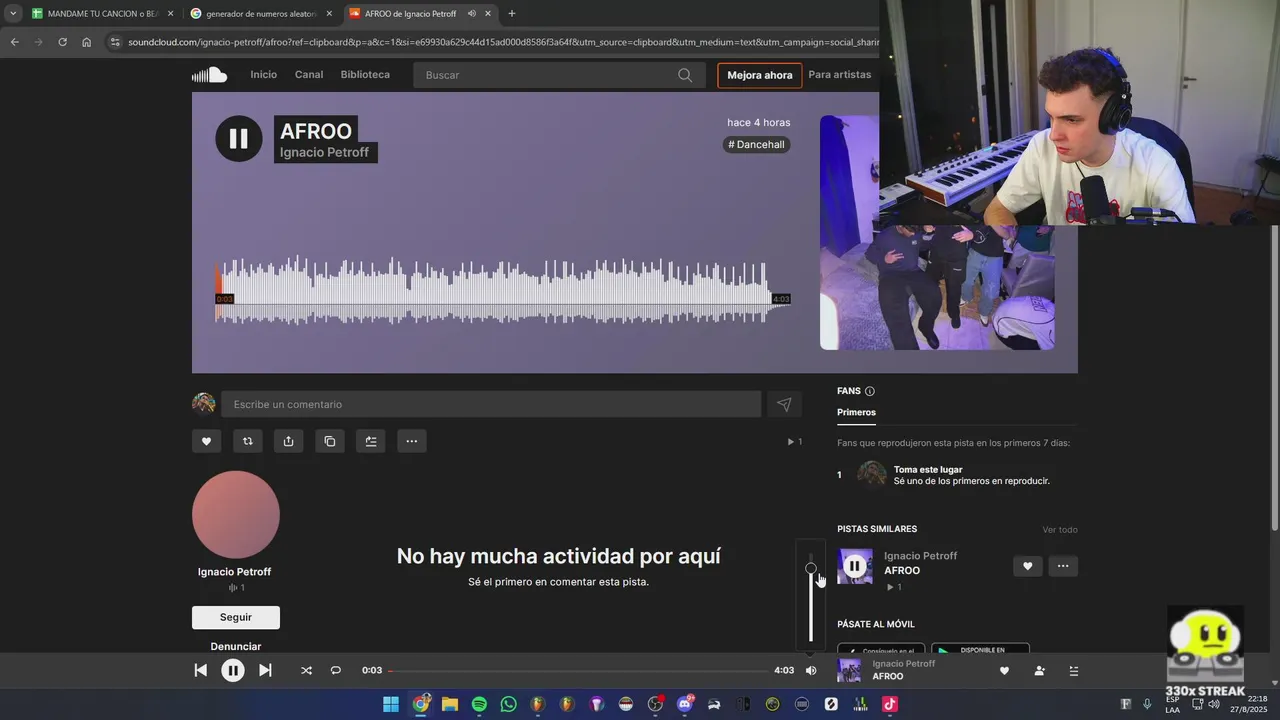The height and width of the screenshot is (720, 1280).
Task: Pause AFROO in Pistas Similares list
Action: click(x=854, y=566)
